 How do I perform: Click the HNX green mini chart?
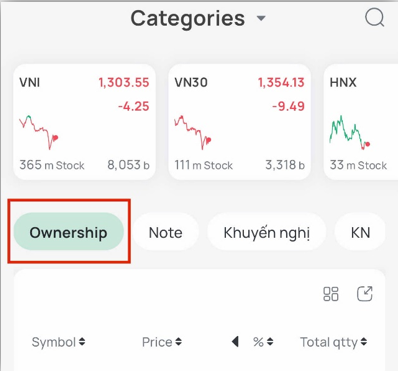(x=350, y=132)
